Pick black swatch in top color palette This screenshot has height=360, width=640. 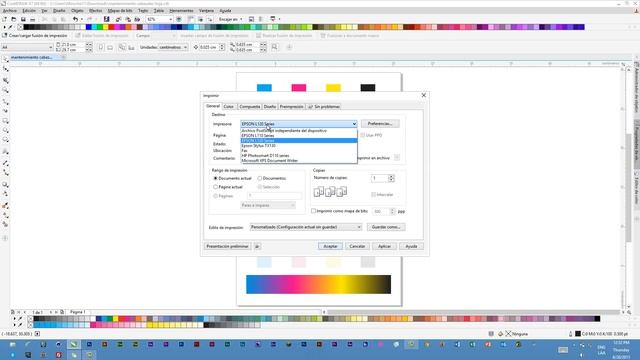click(x=27, y=27)
